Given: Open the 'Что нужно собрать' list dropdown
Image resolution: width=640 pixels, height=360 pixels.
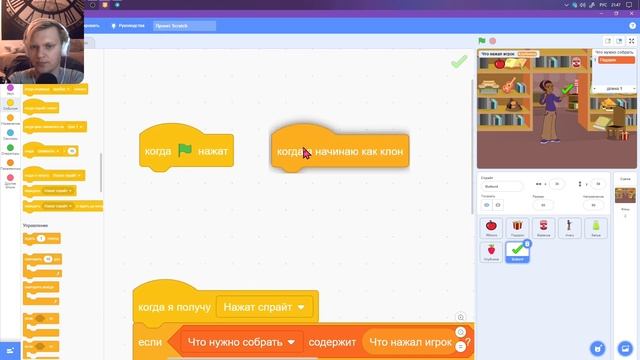Looking at the screenshot, I should 241,342.
